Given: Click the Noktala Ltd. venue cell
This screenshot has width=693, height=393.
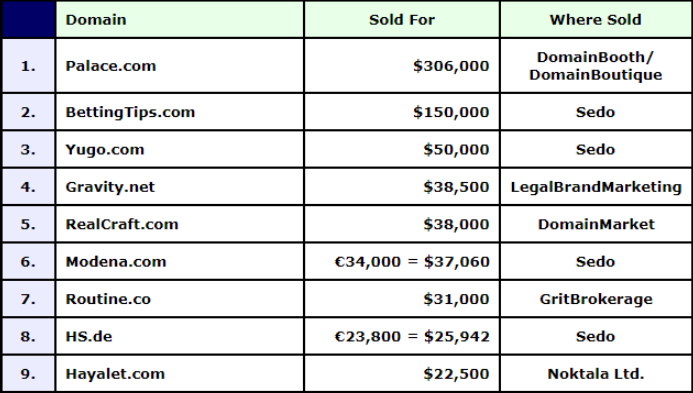Looking at the screenshot, I should pos(596,374).
